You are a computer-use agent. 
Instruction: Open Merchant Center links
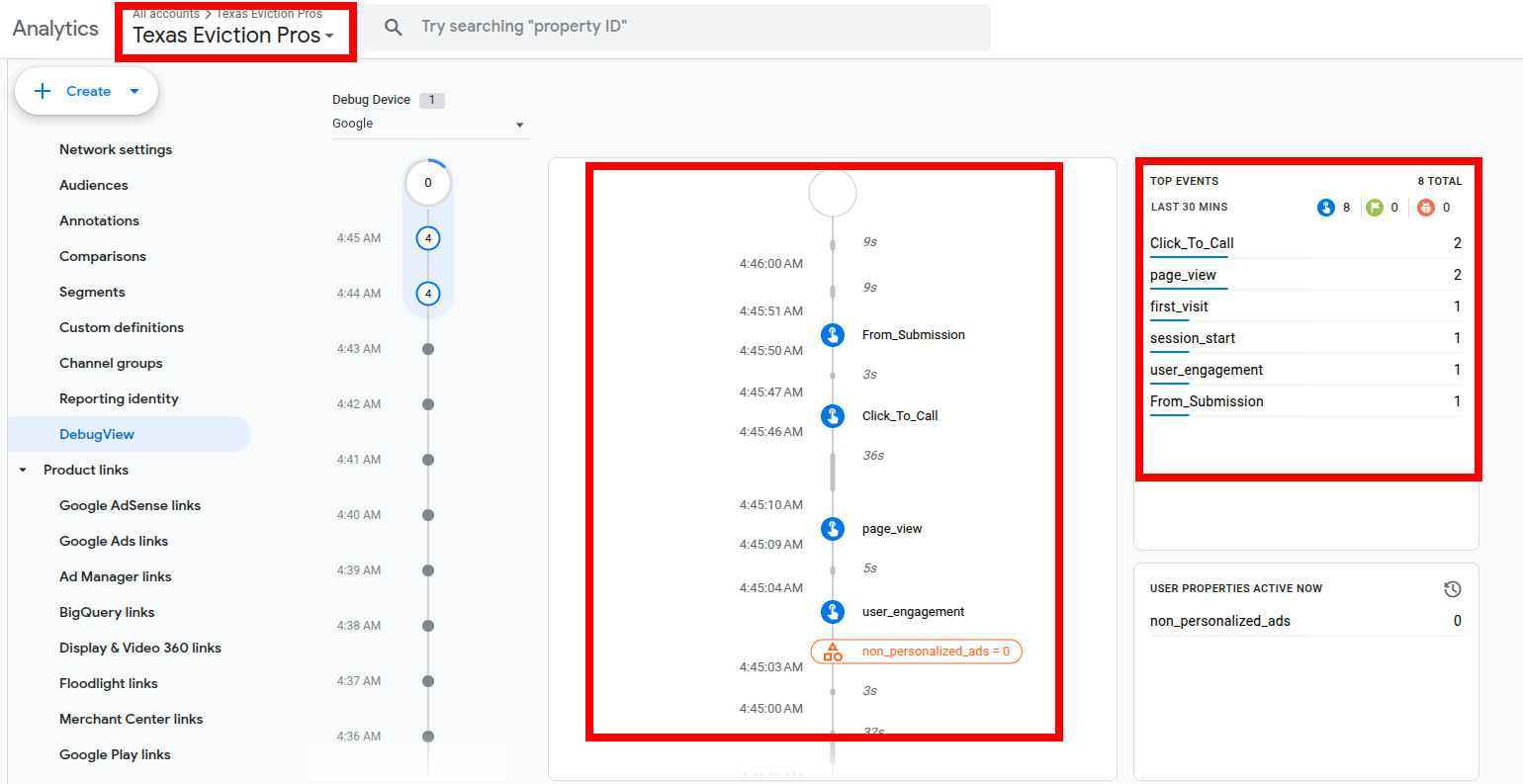tap(132, 720)
